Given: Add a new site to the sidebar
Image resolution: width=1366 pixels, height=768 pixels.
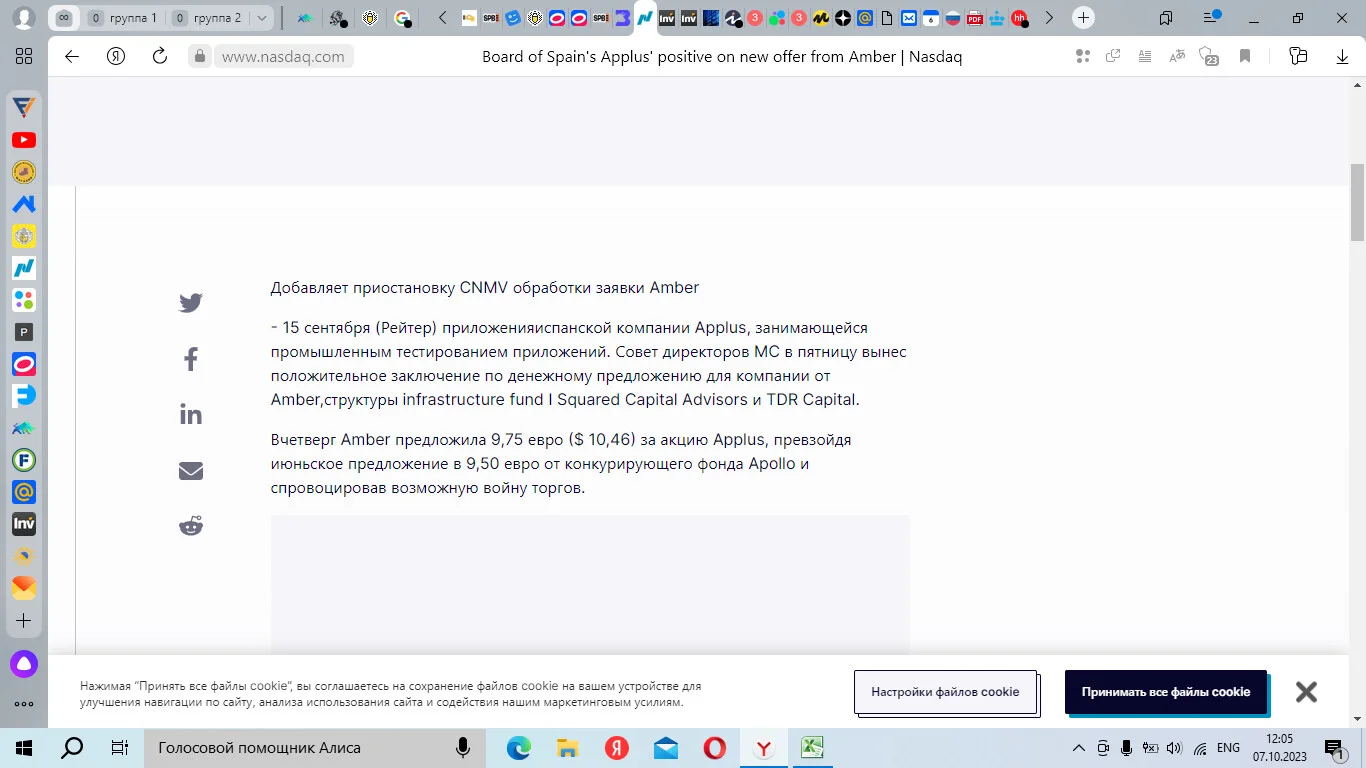Looking at the screenshot, I should (24, 620).
